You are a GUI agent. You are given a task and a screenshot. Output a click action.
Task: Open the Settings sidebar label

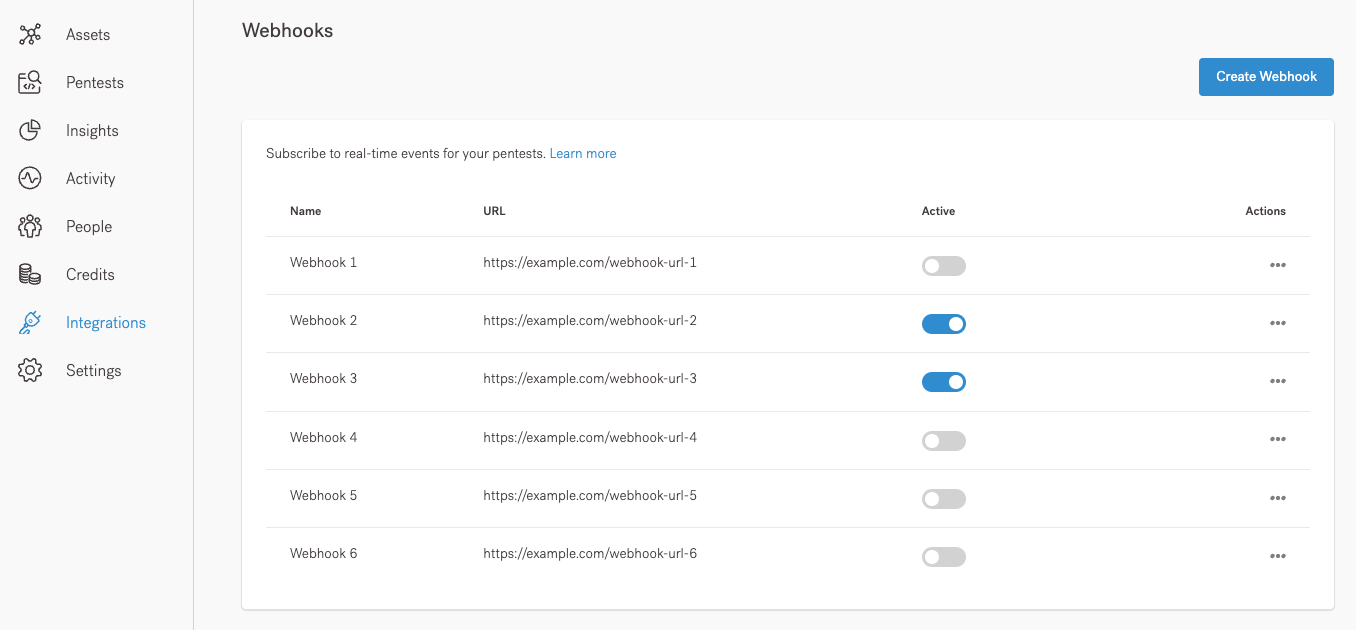[x=94, y=371]
